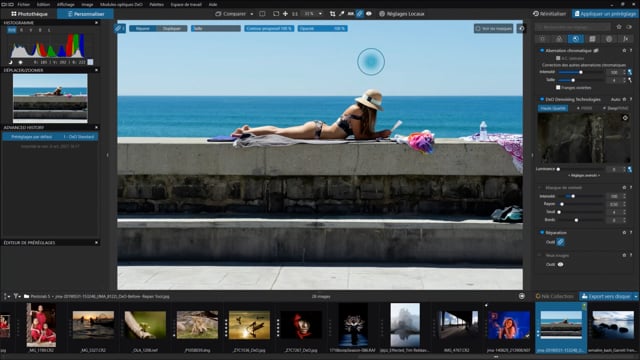Select the Color palette icon in right panel
640x360 pixels.
(559, 39)
